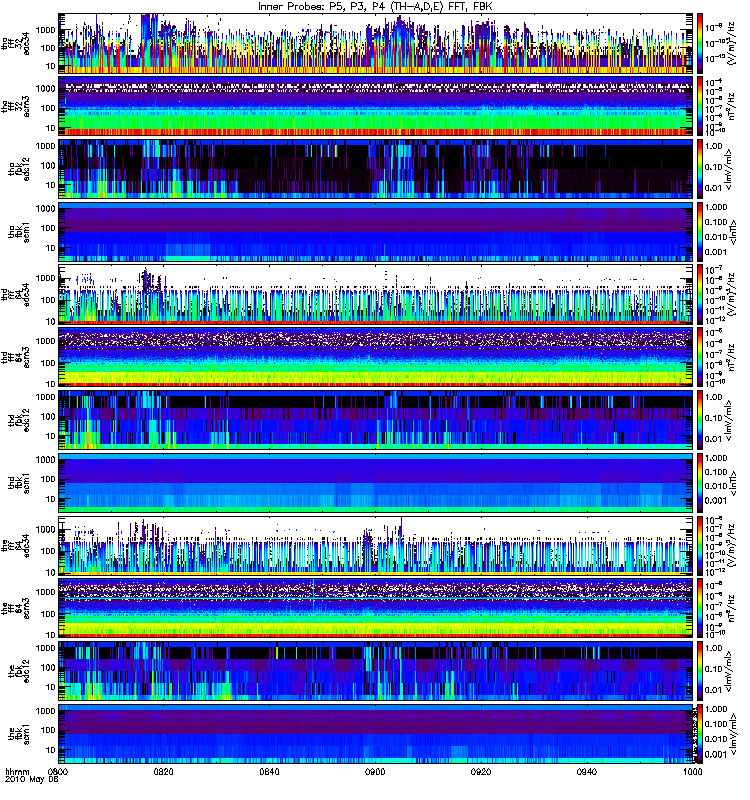The height and width of the screenshot is (800, 750).
Task: Click the thd fbk scm1 spectrogram panel
Action: coord(376,483)
